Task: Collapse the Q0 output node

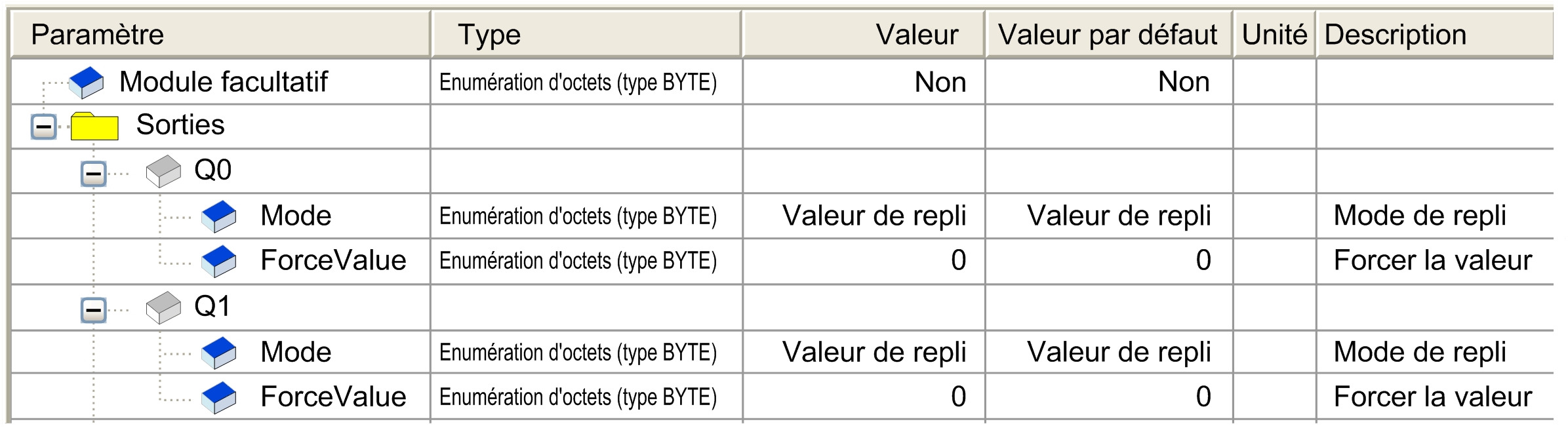Action: tap(93, 174)
